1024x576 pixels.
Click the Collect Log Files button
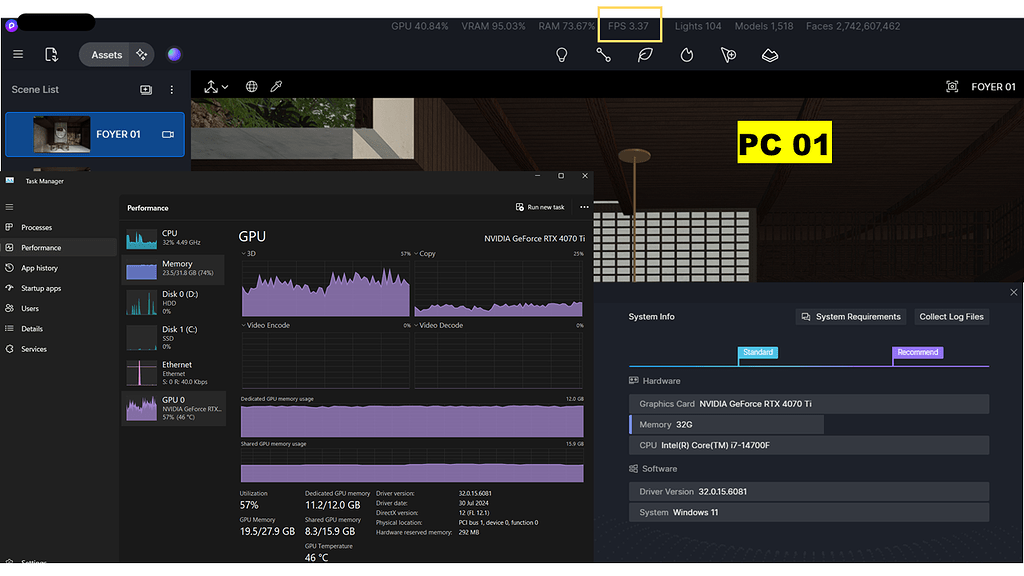951,316
